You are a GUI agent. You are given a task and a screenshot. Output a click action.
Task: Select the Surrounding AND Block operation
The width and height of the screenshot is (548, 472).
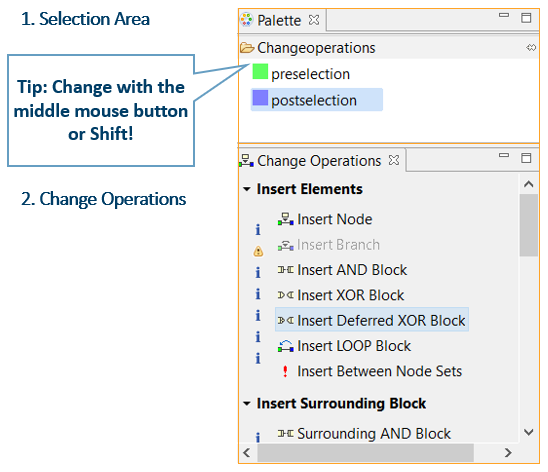(x=374, y=434)
